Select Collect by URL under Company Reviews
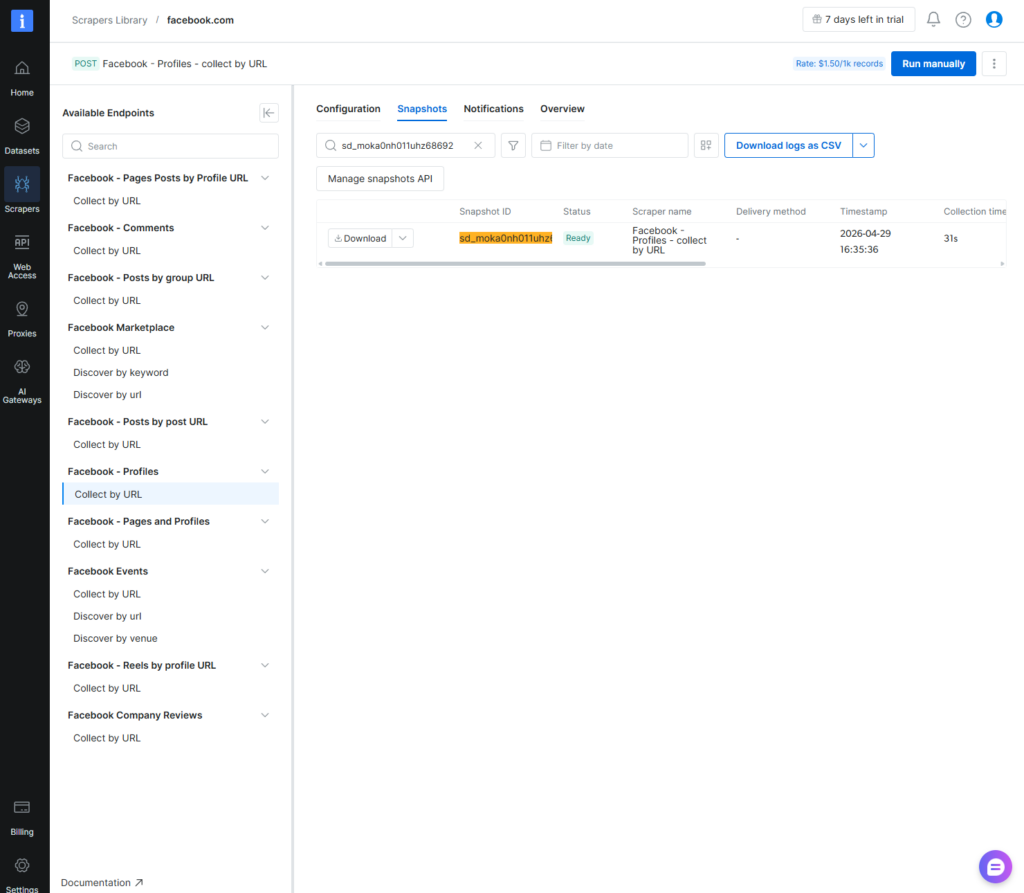The image size is (1024, 893). (x=106, y=738)
